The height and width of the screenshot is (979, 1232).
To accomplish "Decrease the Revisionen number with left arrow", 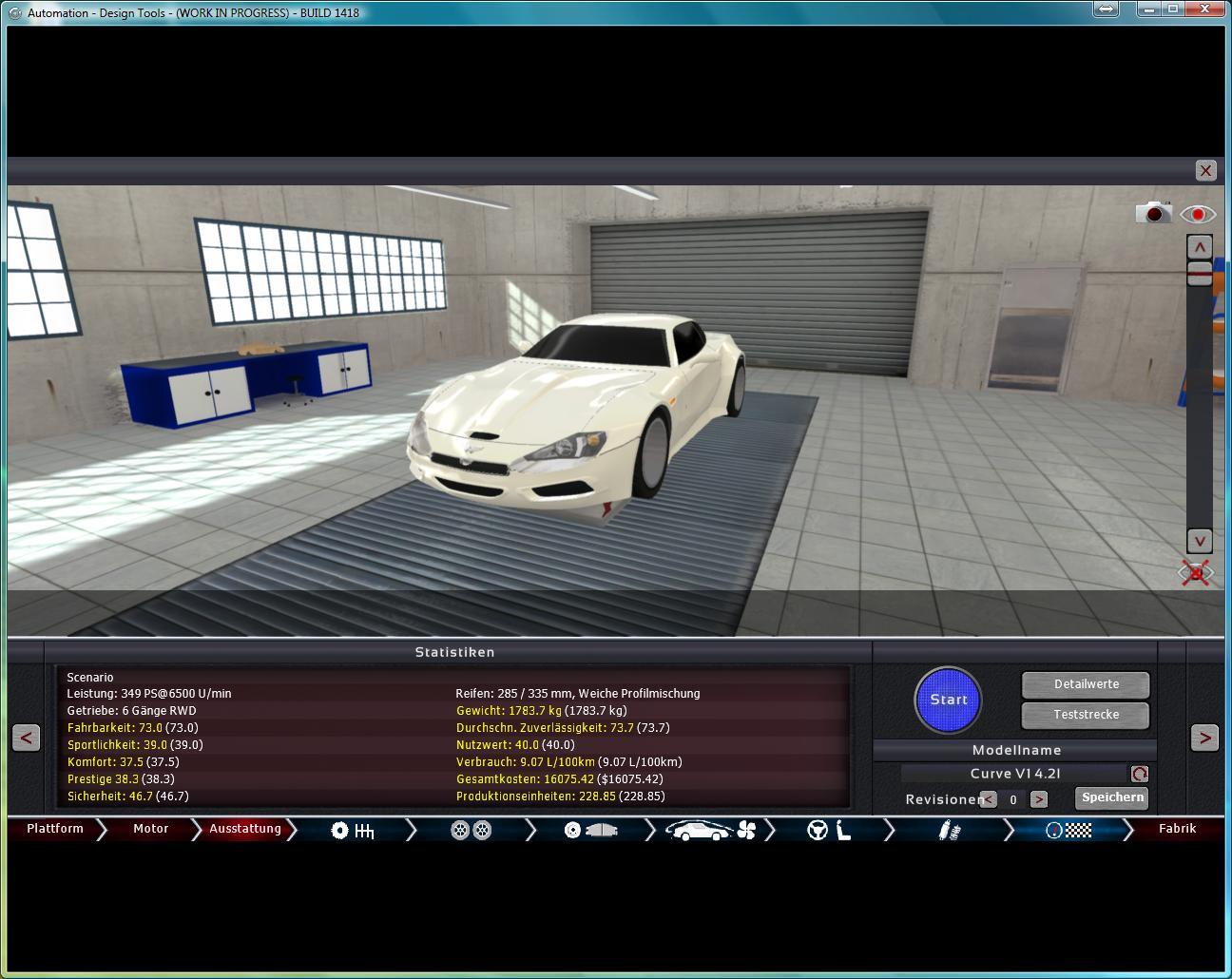I will (989, 799).
